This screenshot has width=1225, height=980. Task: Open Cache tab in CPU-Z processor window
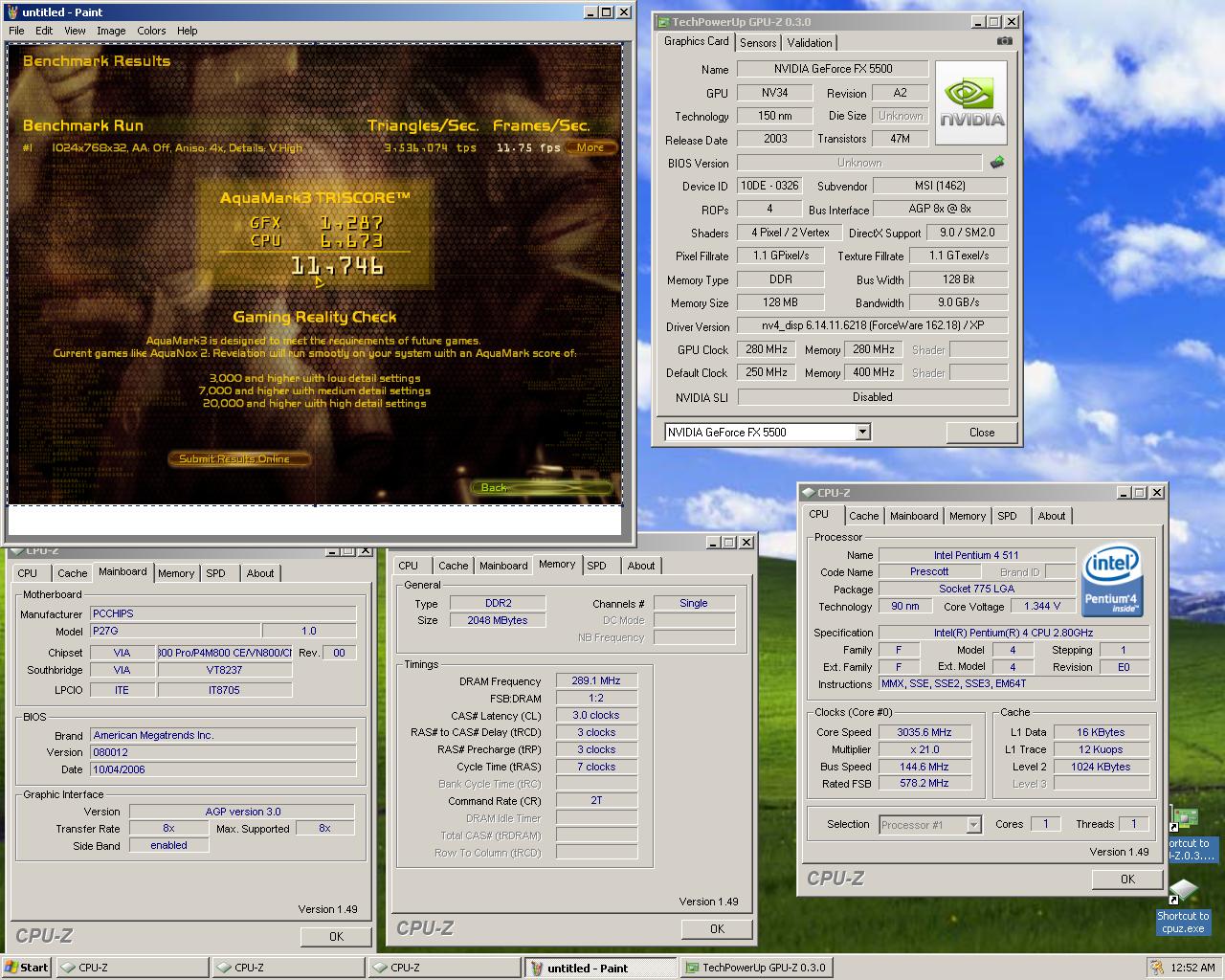click(x=863, y=516)
